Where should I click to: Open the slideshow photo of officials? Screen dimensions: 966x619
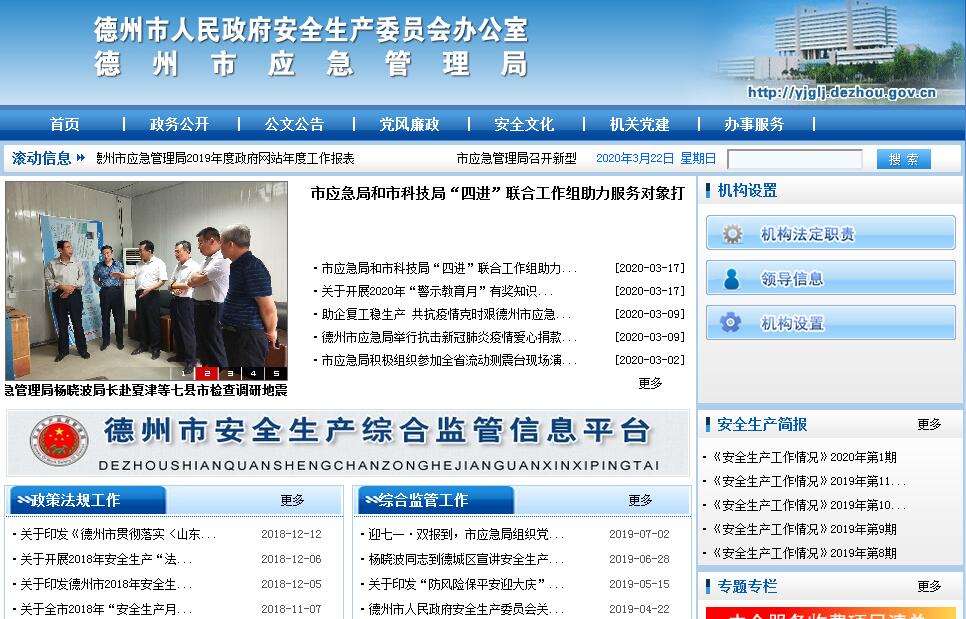click(x=146, y=280)
